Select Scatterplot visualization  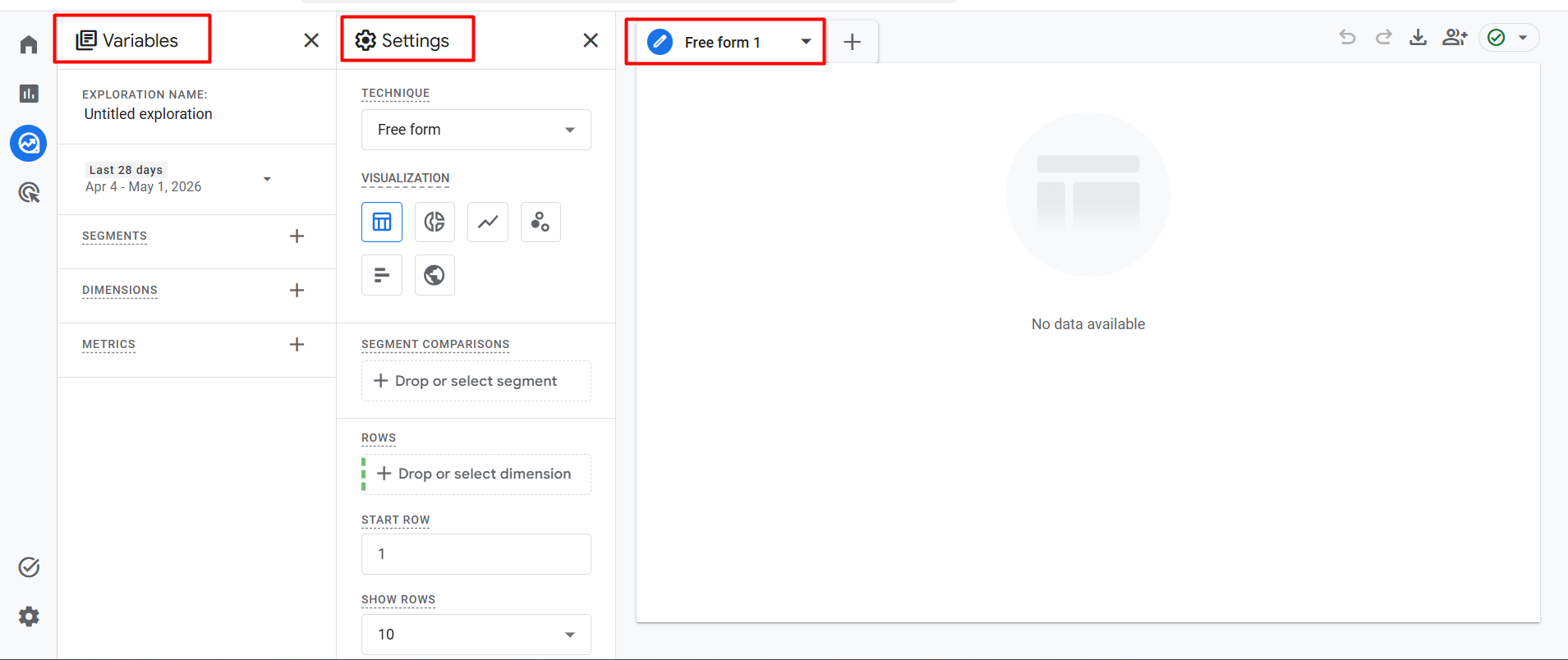tap(540, 222)
